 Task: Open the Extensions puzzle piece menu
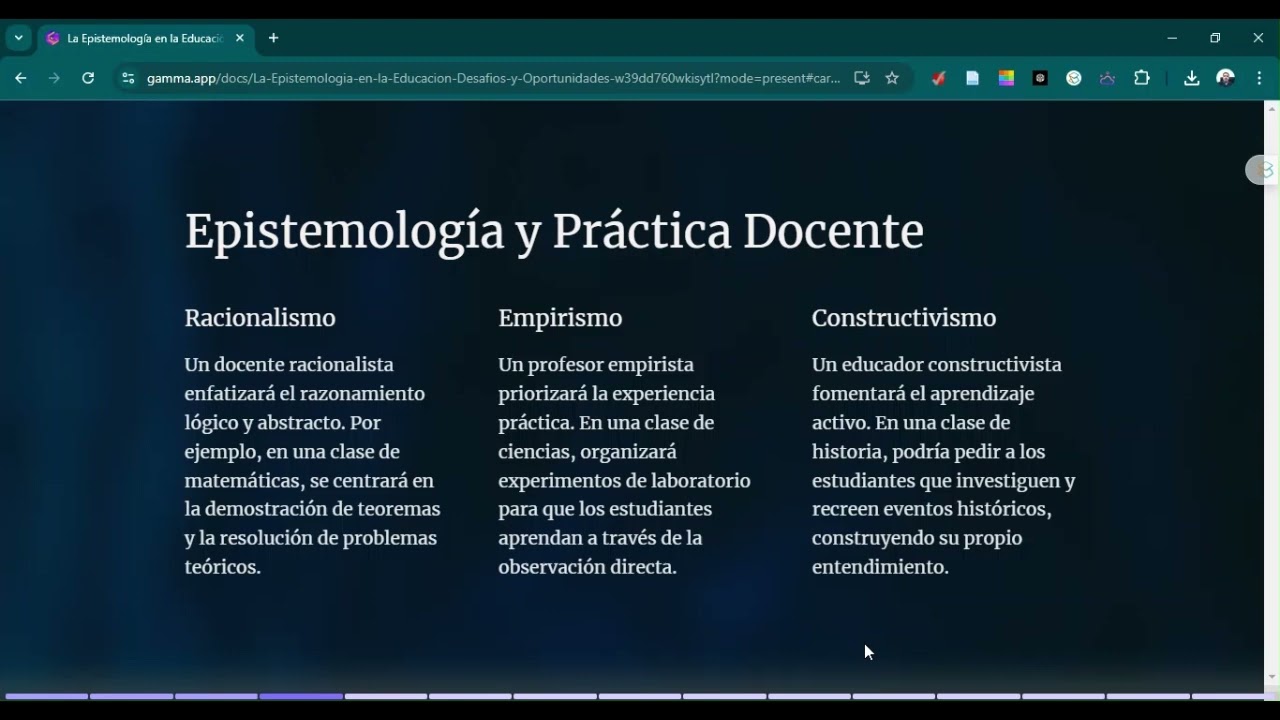[x=1142, y=78]
